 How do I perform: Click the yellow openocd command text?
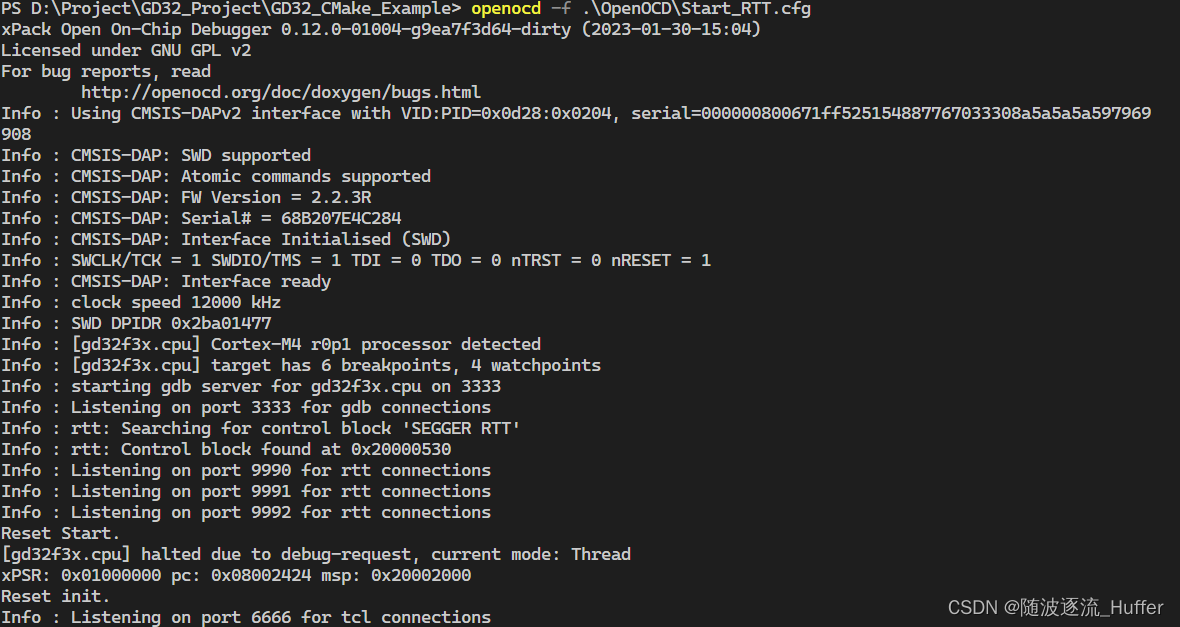505,9
